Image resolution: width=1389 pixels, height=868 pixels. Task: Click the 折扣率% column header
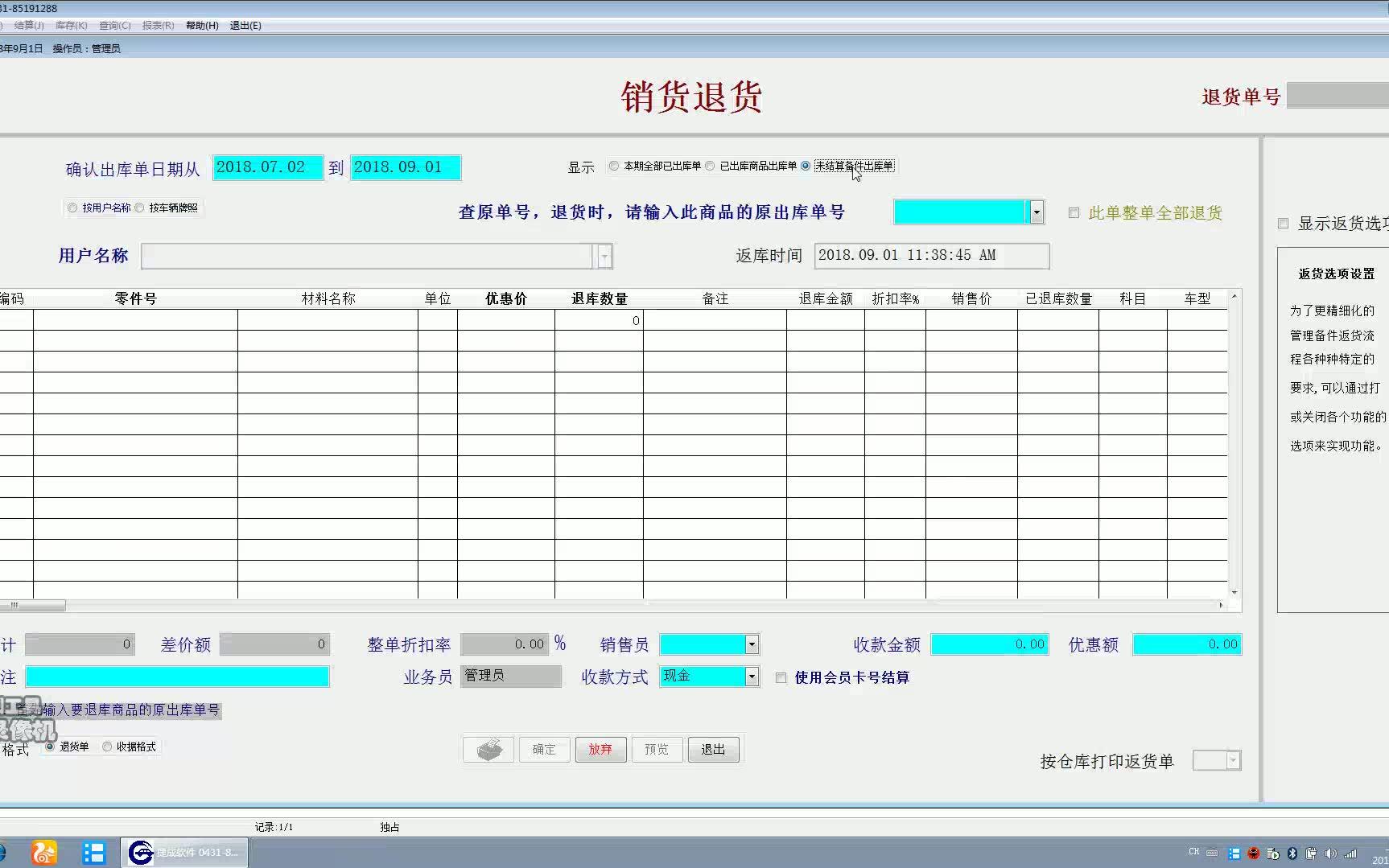coord(896,298)
